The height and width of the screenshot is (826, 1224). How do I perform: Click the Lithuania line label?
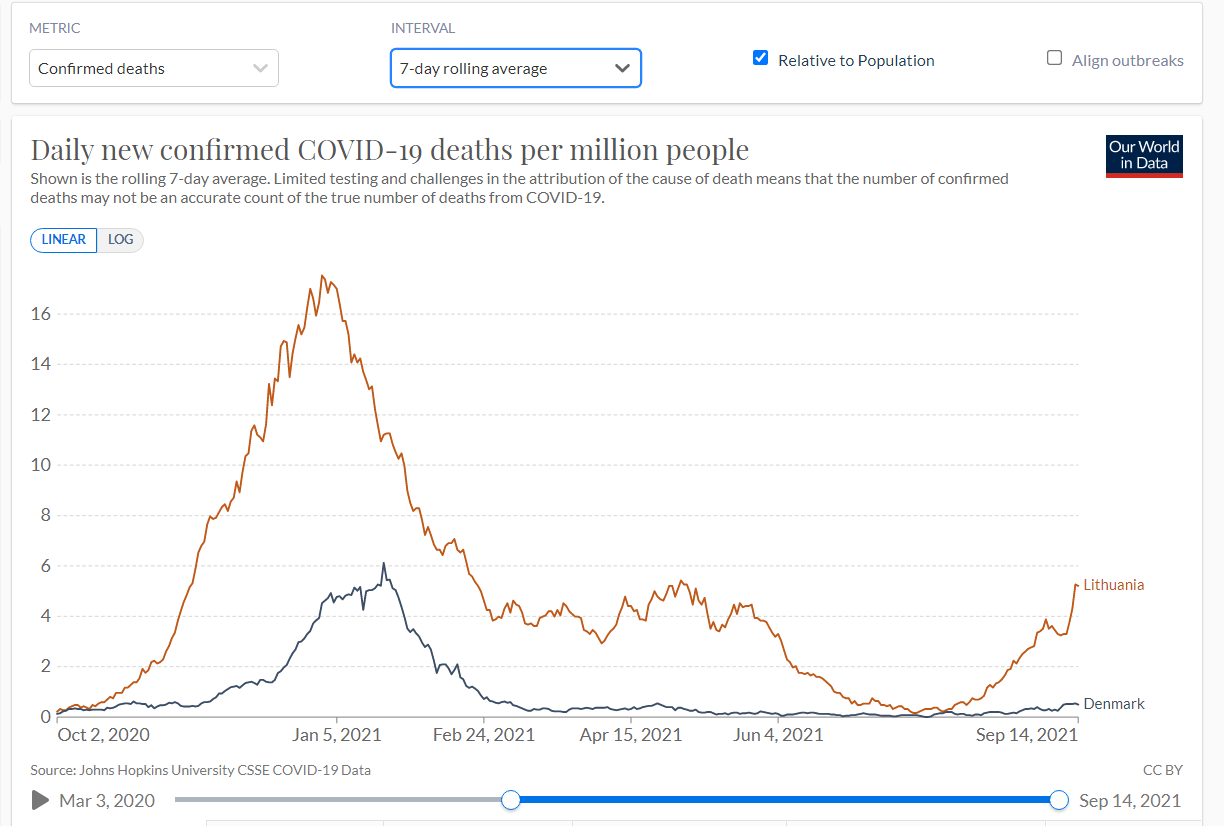point(1113,585)
